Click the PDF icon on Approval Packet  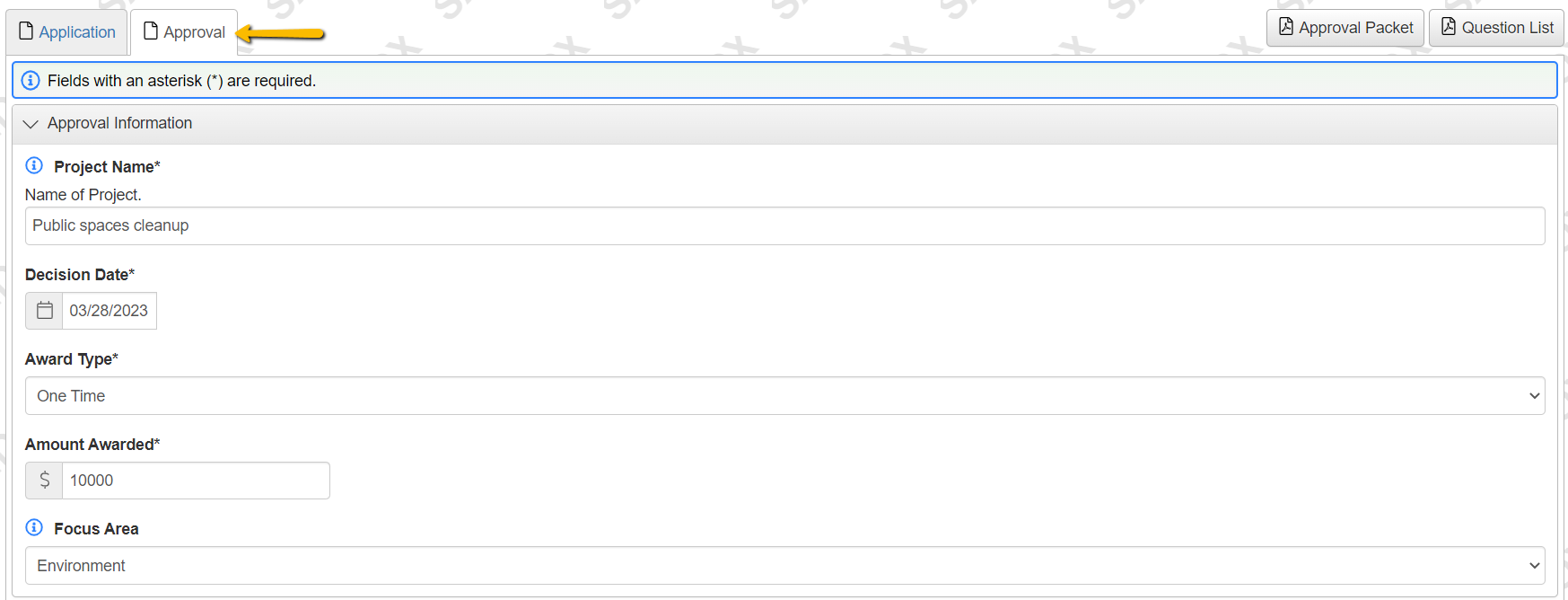pyautogui.click(x=1286, y=27)
